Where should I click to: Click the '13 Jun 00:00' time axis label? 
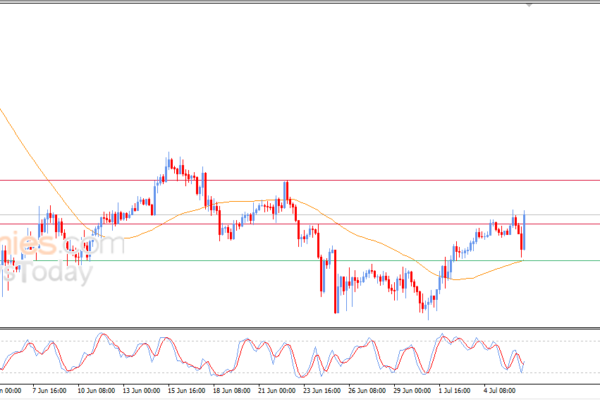coord(141,391)
